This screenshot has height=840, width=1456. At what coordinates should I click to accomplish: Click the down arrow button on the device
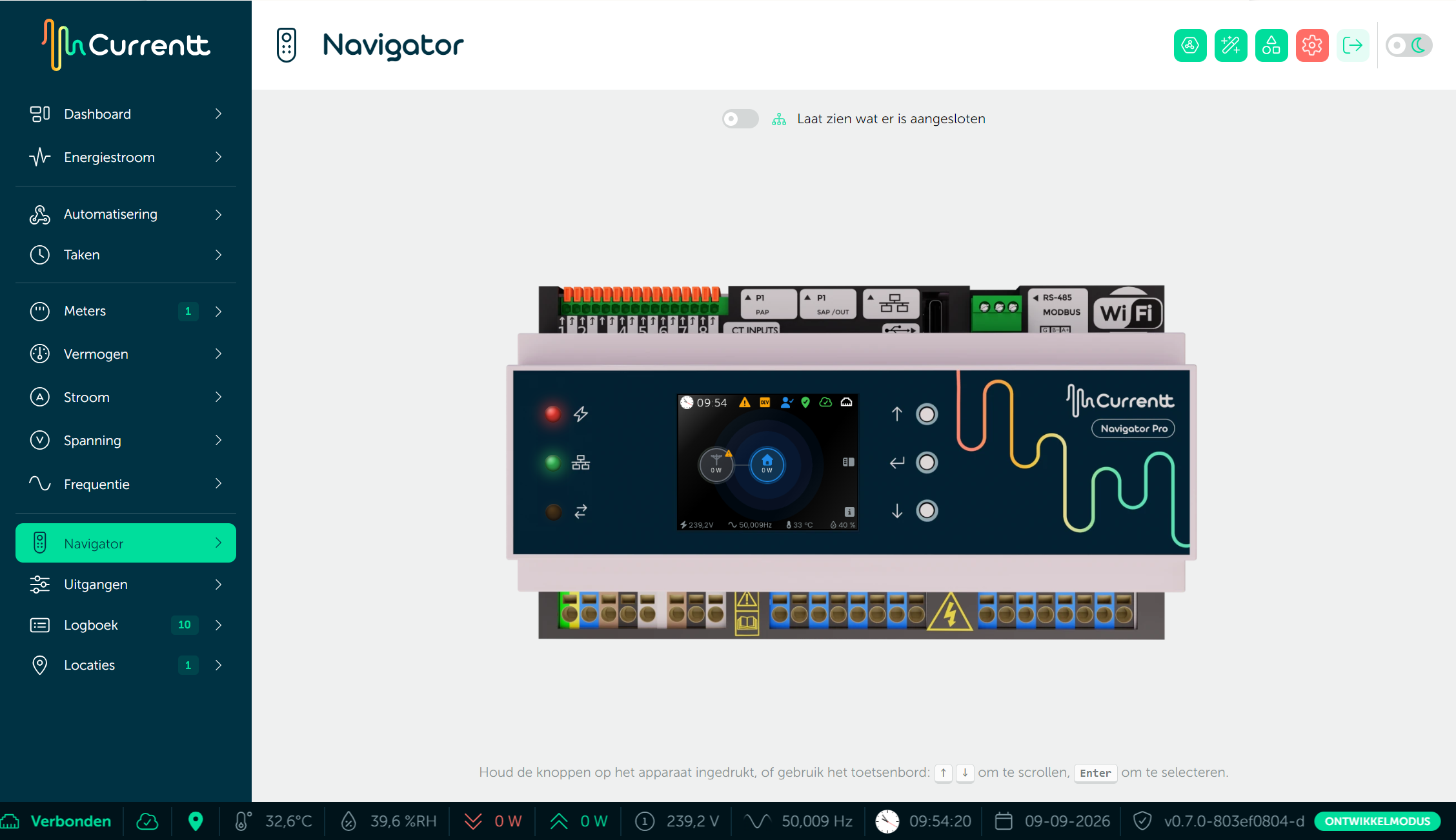click(x=927, y=511)
